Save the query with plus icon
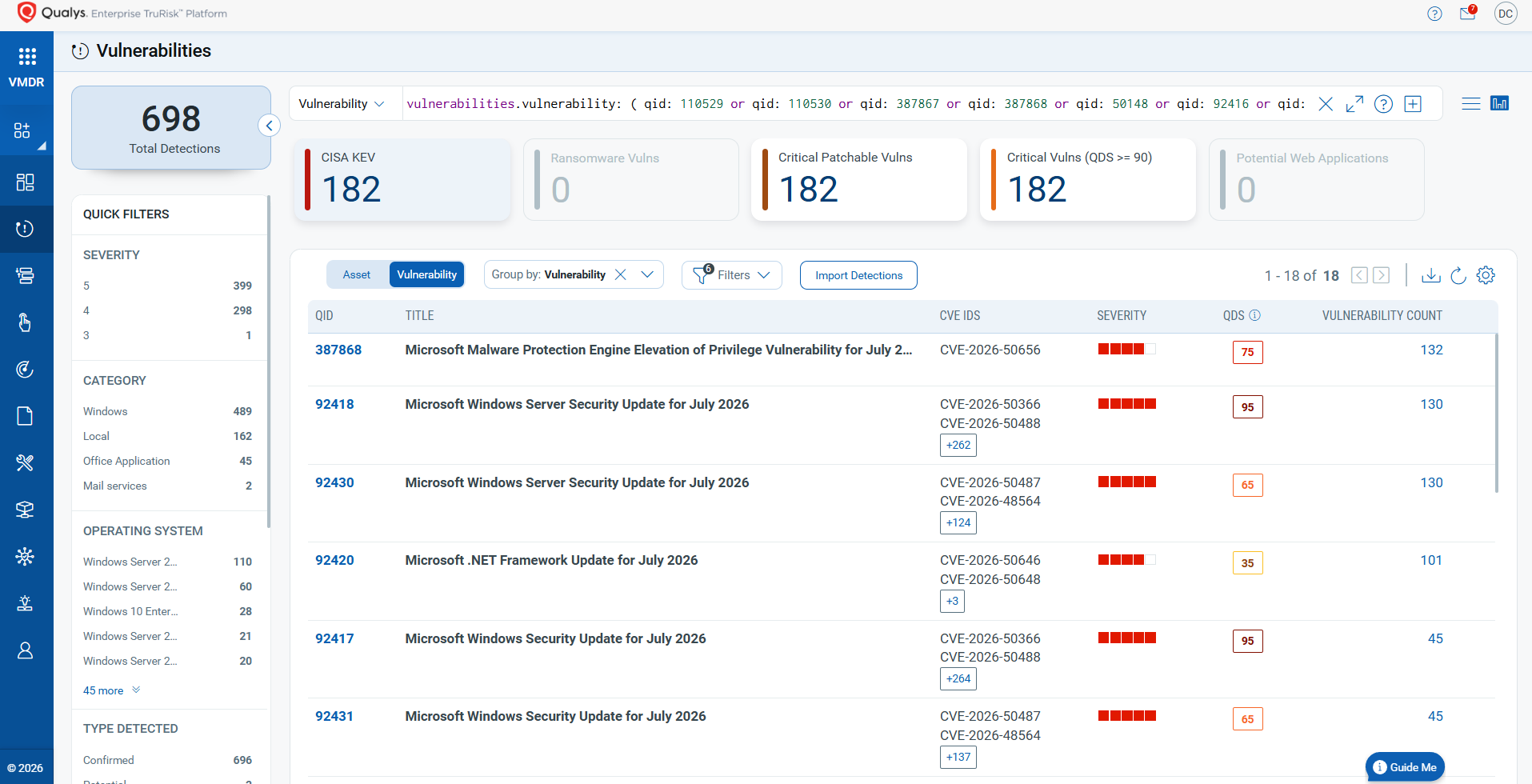This screenshot has width=1532, height=784. point(1413,104)
